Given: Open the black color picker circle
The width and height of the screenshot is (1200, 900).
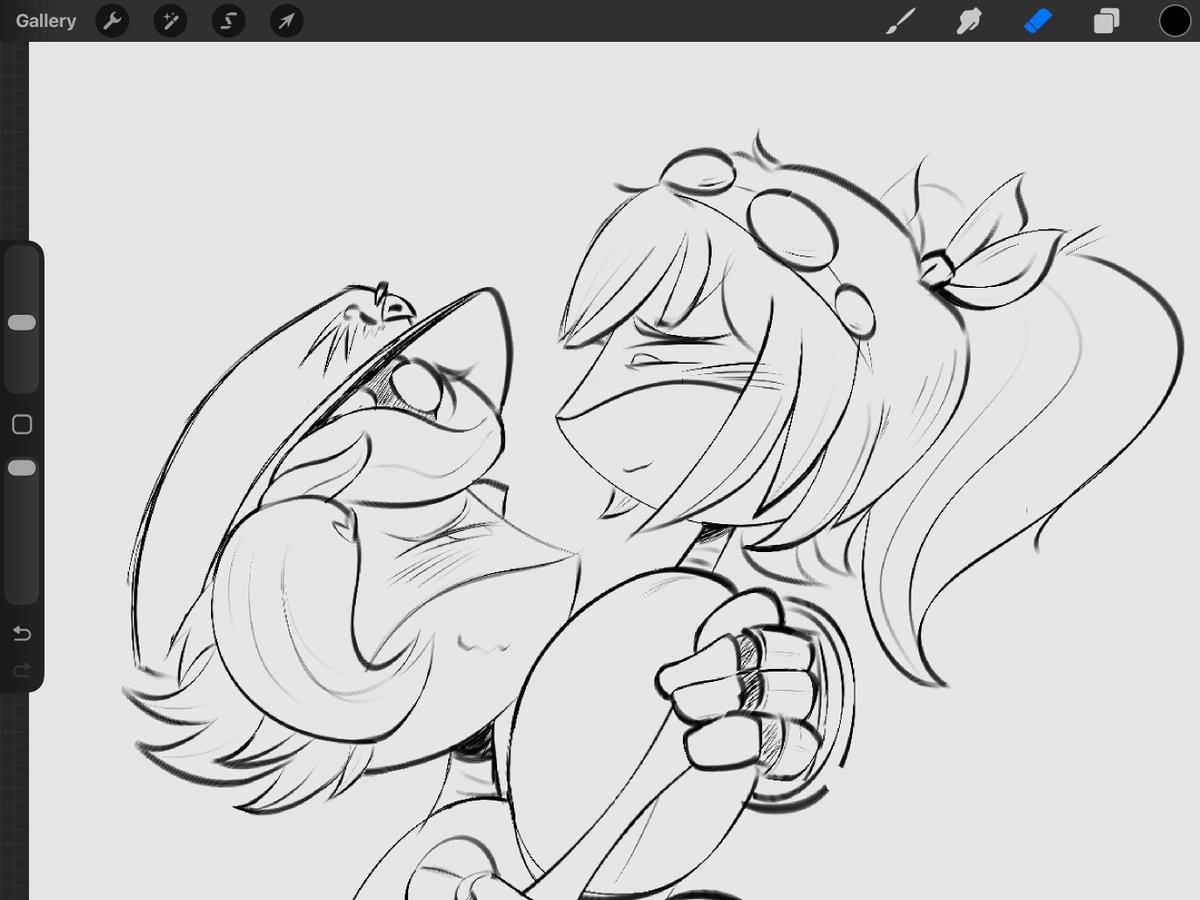Looking at the screenshot, I should tap(1175, 21).
